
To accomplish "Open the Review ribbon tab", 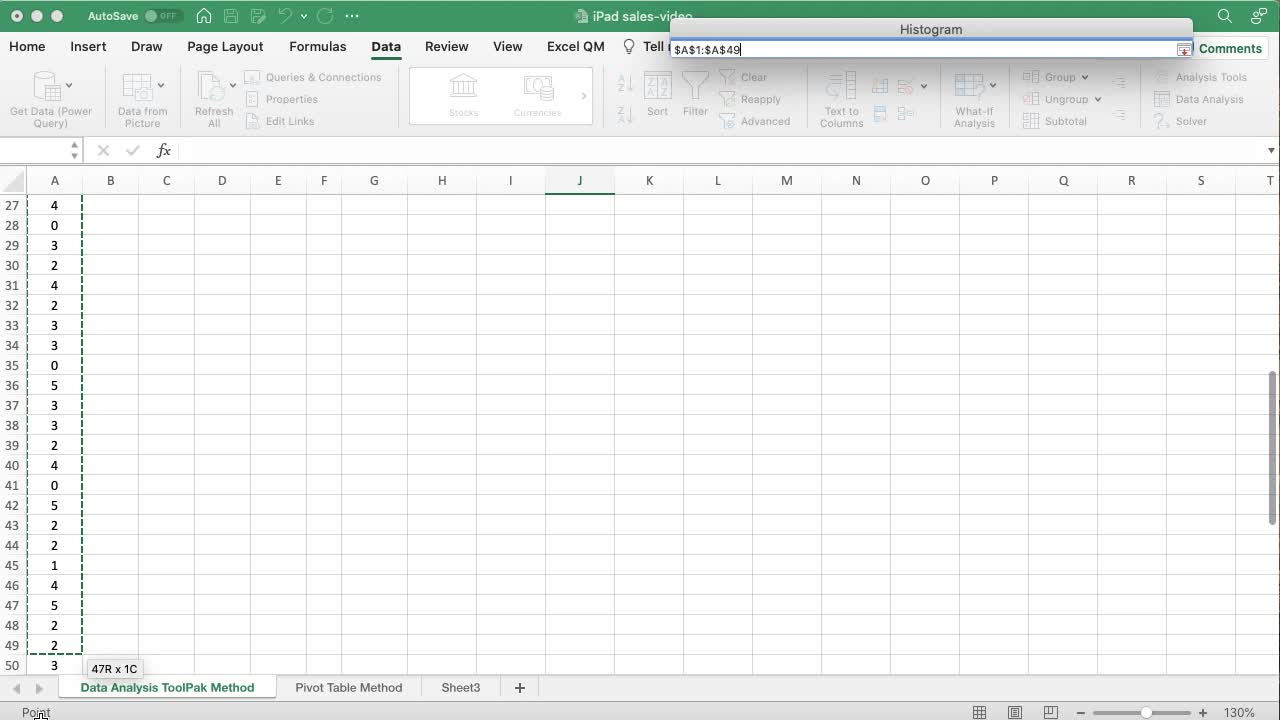I will point(446,46).
